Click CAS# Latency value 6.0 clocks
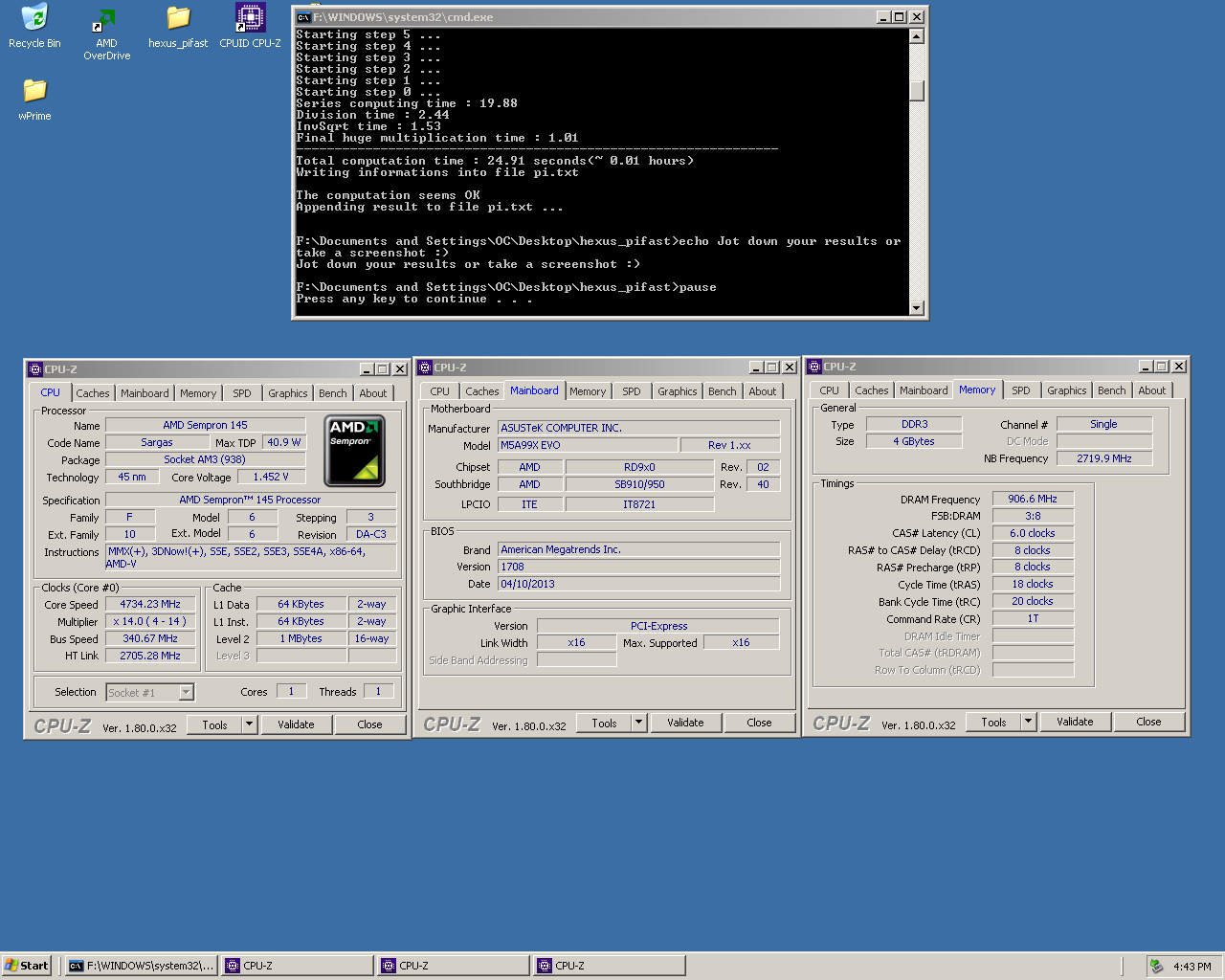This screenshot has width=1225, height=980. pos(1033,533)
